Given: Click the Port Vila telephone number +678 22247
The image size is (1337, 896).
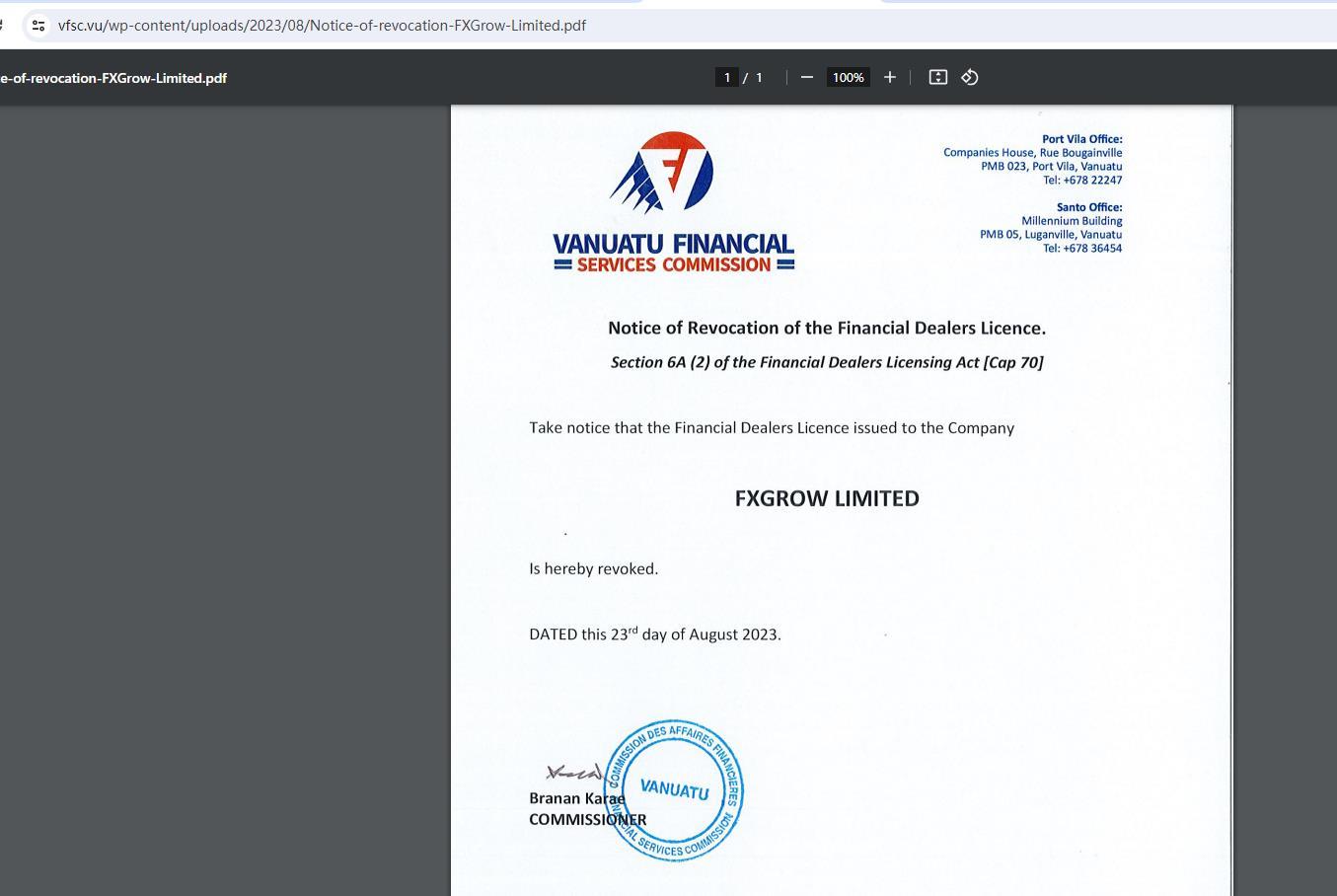Looking at the screenshot, I should [x=1081, y=180].
